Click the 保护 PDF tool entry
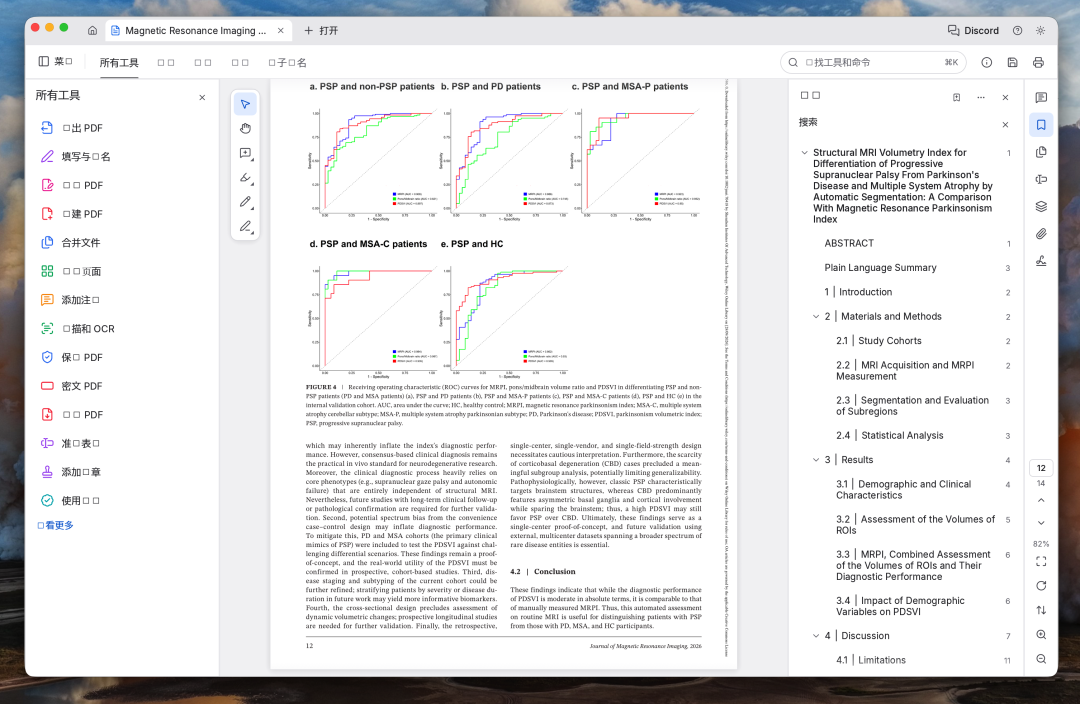 click(x=82, y=357)
